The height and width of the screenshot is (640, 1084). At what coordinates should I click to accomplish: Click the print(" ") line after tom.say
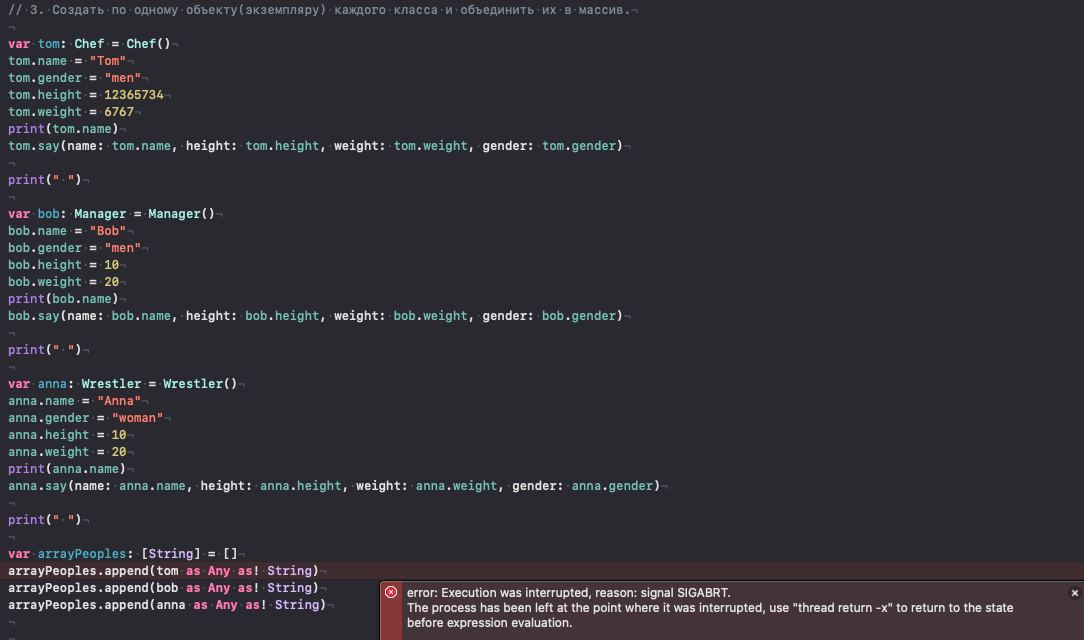[45, 180]
